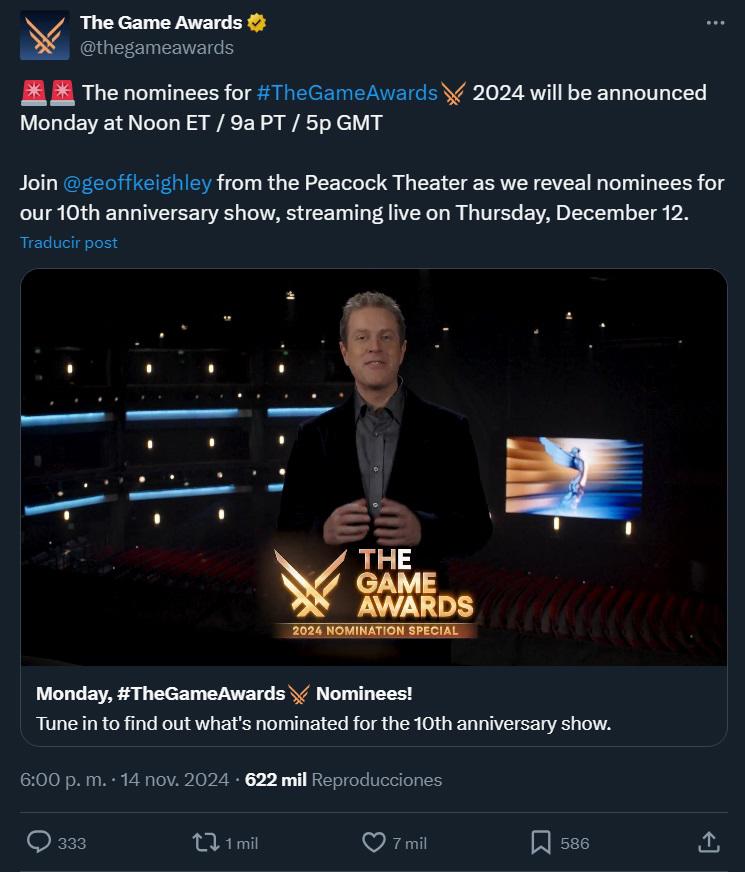Click the Traducir post link
The width and height of the screenshot is (745, 872).
[69, 243]
